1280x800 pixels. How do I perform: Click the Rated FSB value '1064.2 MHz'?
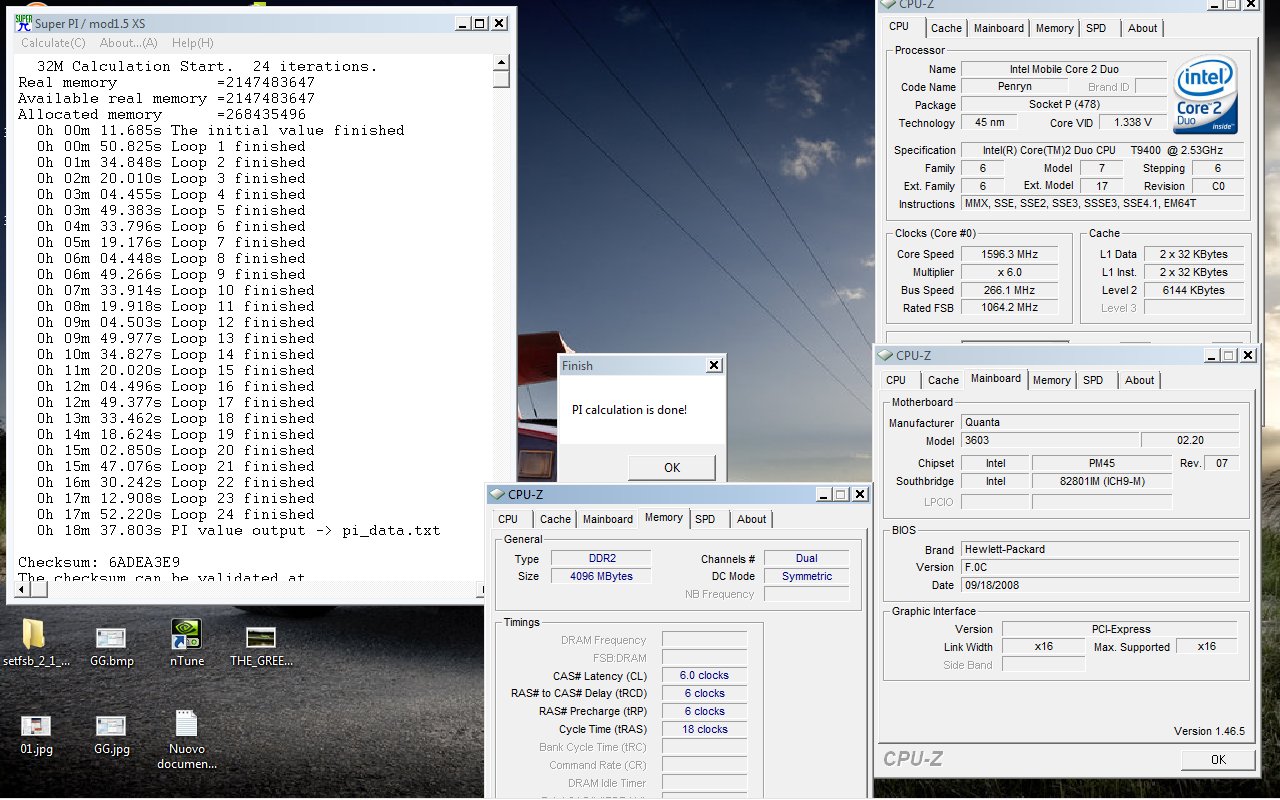click(1011, 308)
